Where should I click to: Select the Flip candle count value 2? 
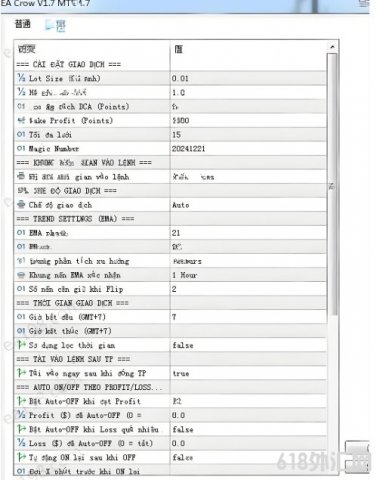174,289
